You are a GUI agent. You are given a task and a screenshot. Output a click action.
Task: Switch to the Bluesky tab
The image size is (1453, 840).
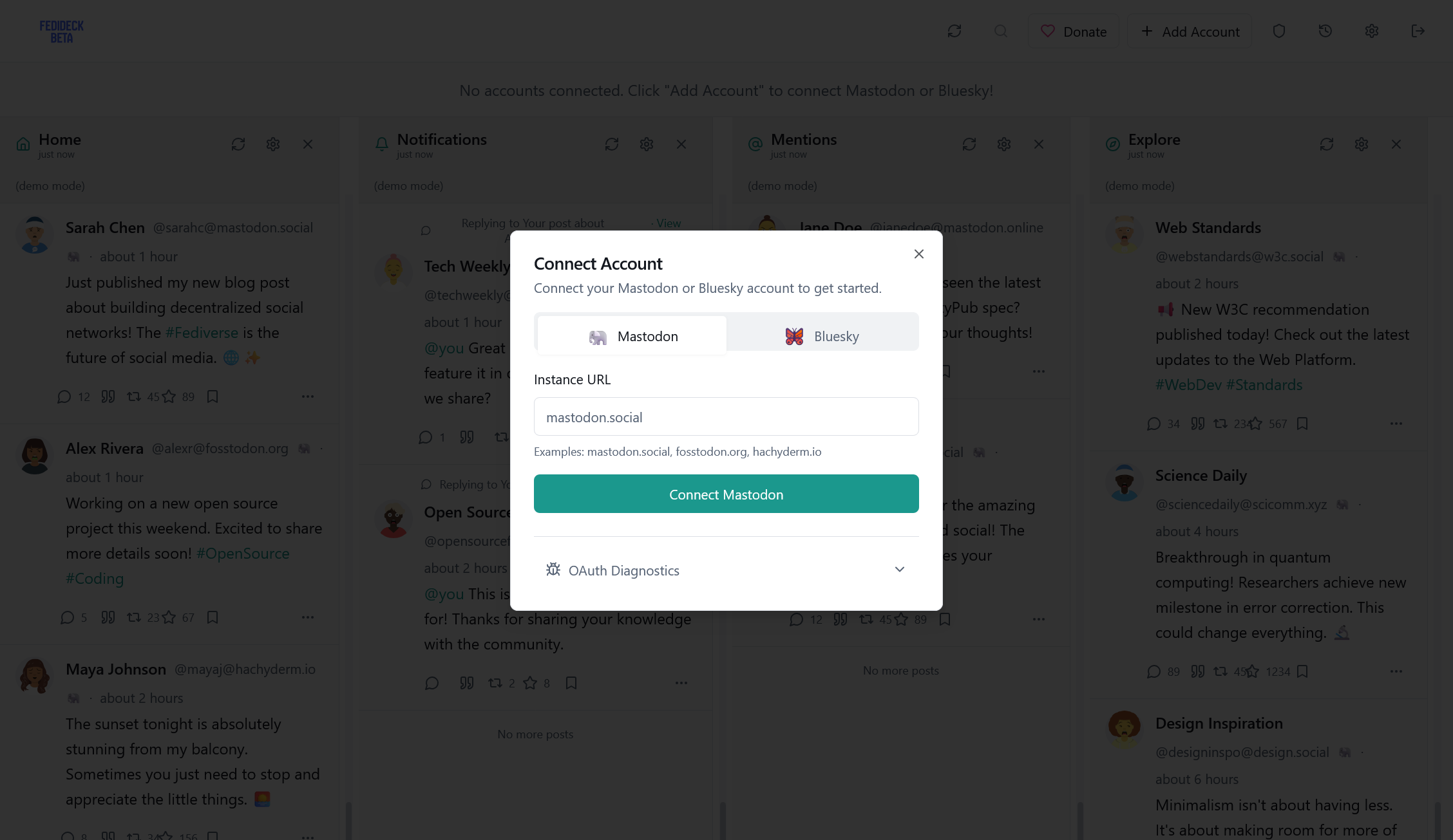point(822,336)
